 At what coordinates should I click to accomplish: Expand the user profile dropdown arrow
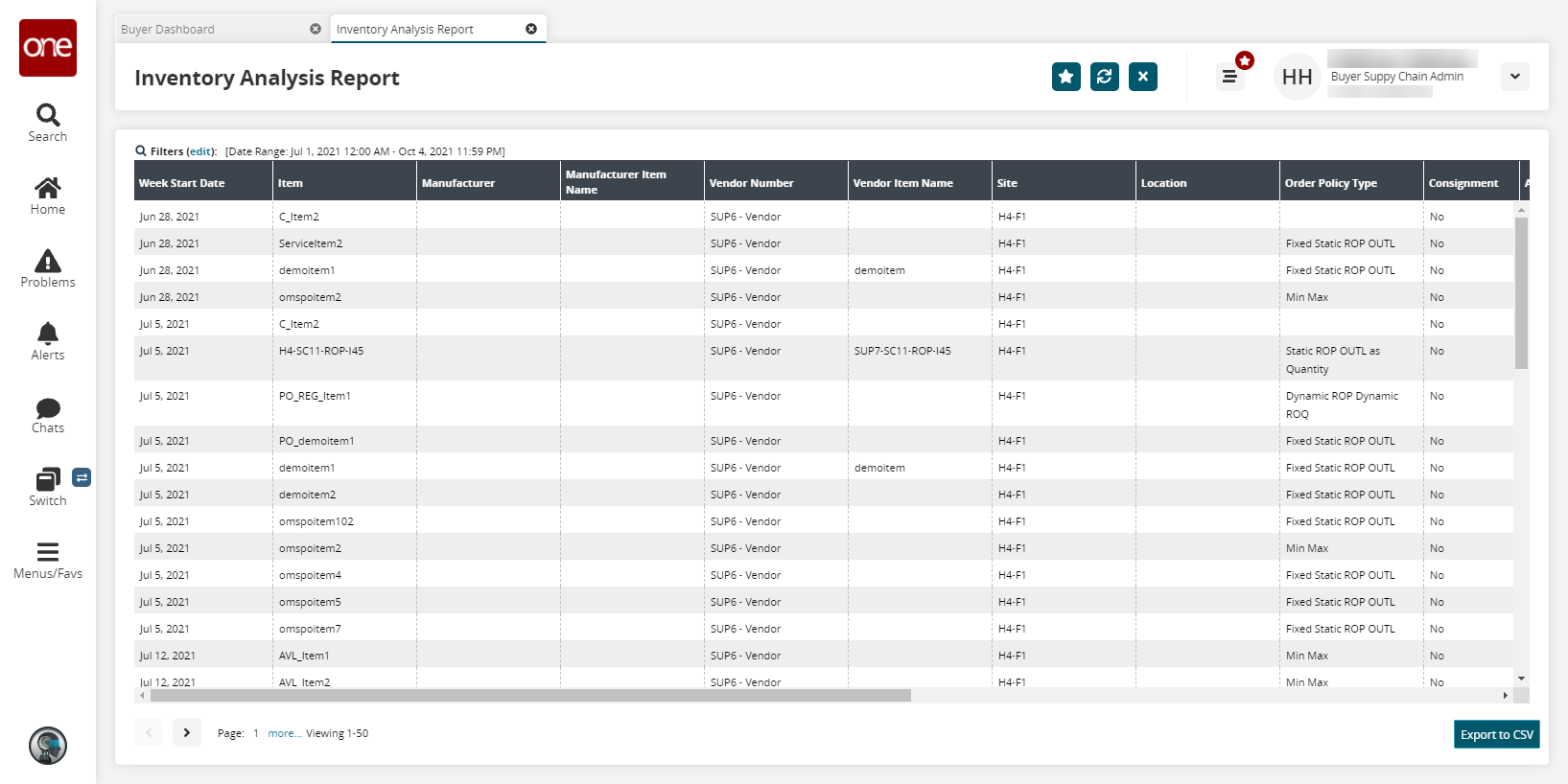[x=1514, y=77]
